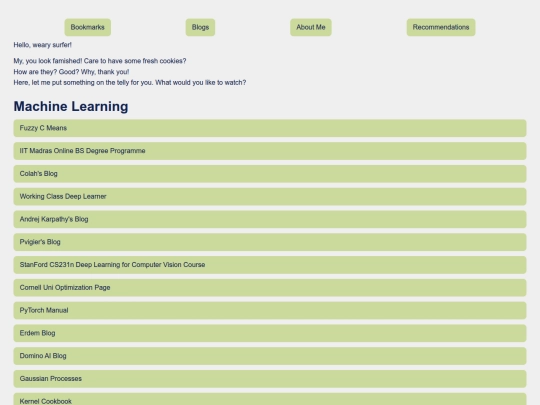Click the 'Hello, weary surfer!' greeting text
Viewport: 540px width, 405px height.
43,45
